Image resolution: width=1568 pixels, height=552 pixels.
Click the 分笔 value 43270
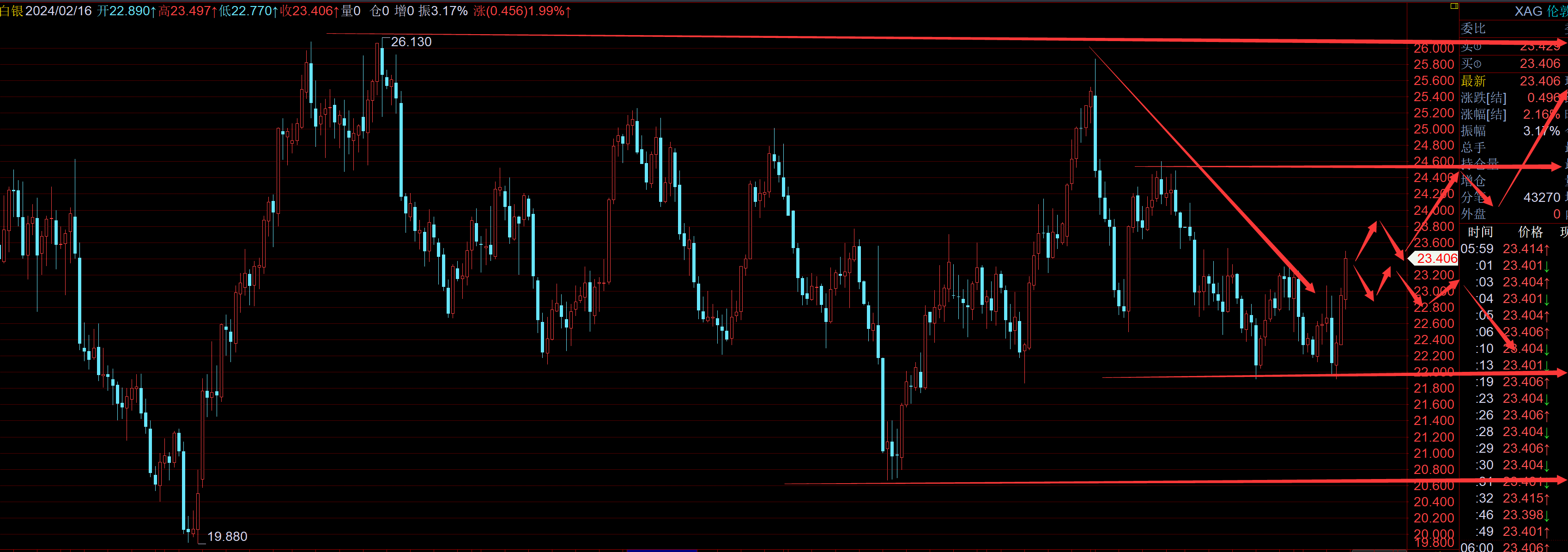coord(1542,197)
